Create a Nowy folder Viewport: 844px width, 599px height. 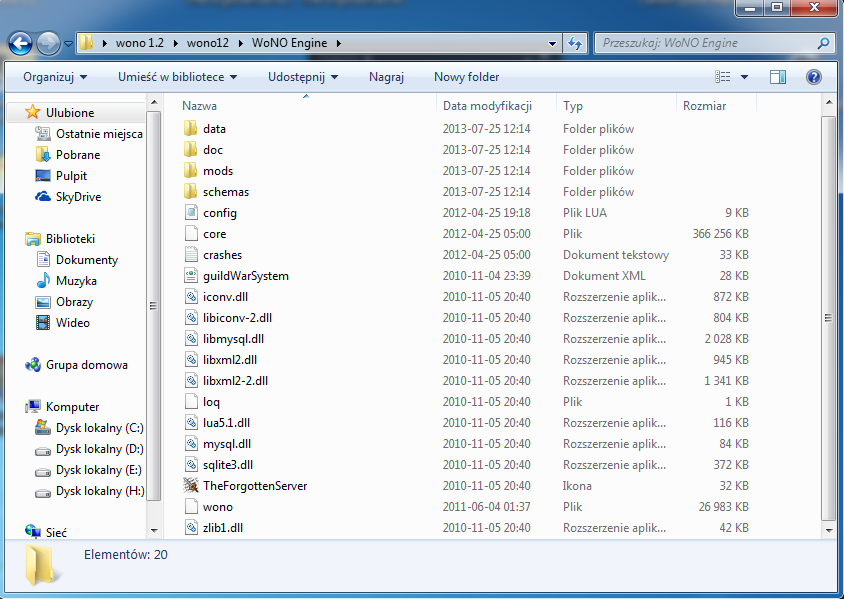point(467,77)
